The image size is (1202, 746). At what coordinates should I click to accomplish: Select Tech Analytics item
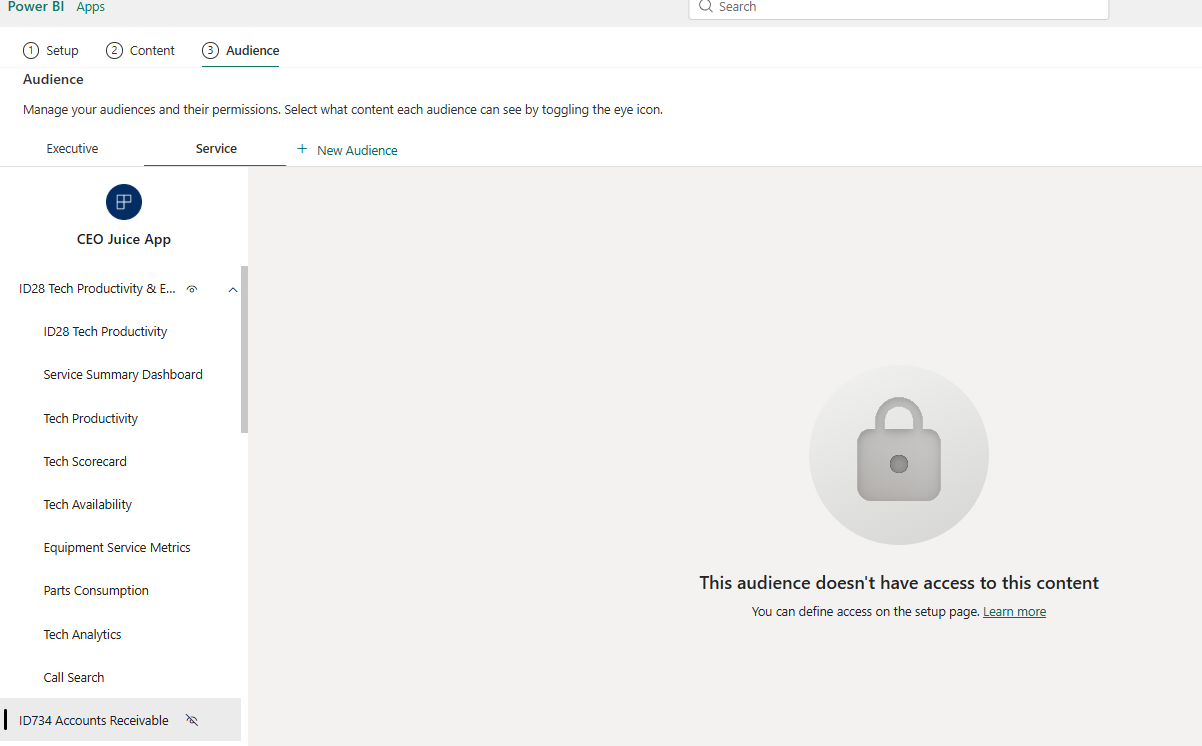click(82, 634)
